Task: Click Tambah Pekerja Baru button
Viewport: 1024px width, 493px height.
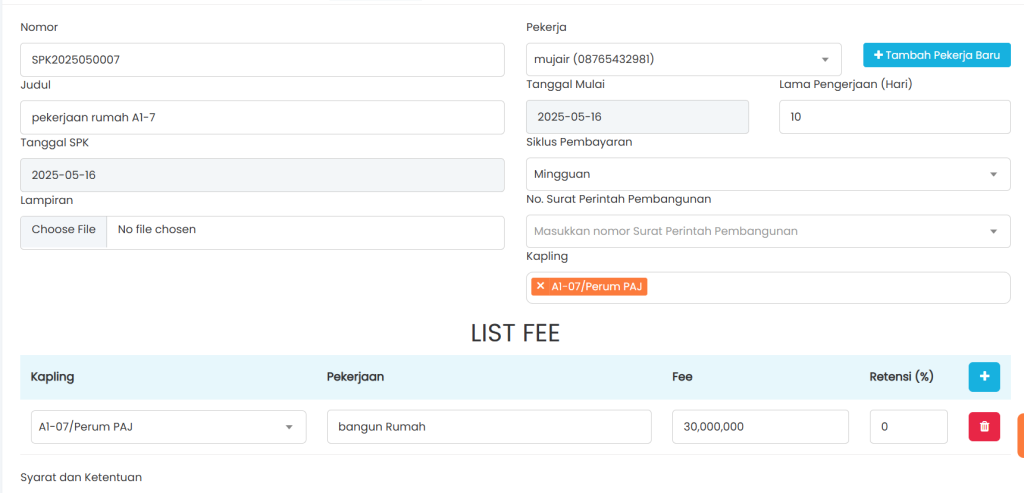Action: tap(937, 55)
